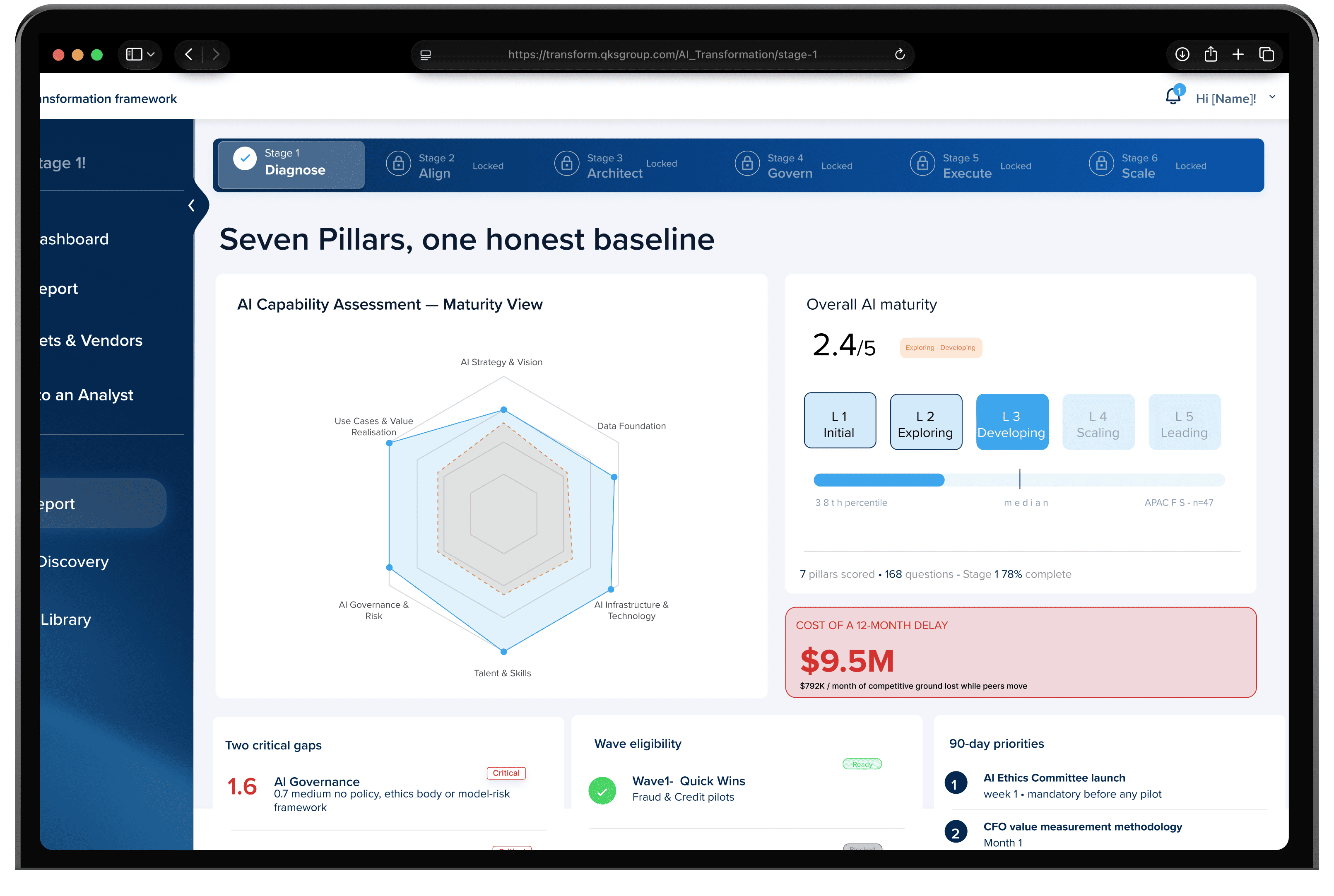Click the Stage 3 Architect lock icon
Screen dimensions: 1334x896
[567, 164]
